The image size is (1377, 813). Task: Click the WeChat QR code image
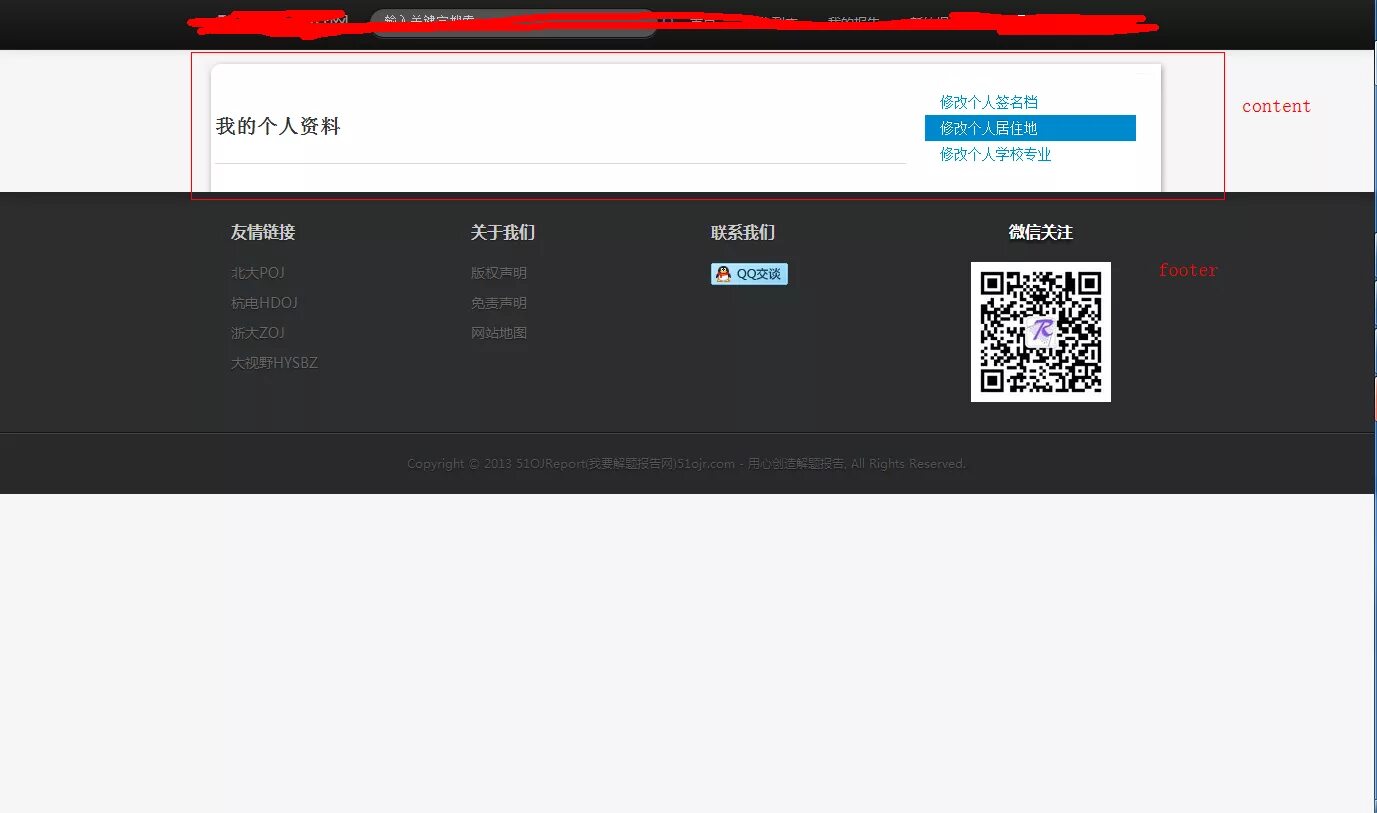1040,332
